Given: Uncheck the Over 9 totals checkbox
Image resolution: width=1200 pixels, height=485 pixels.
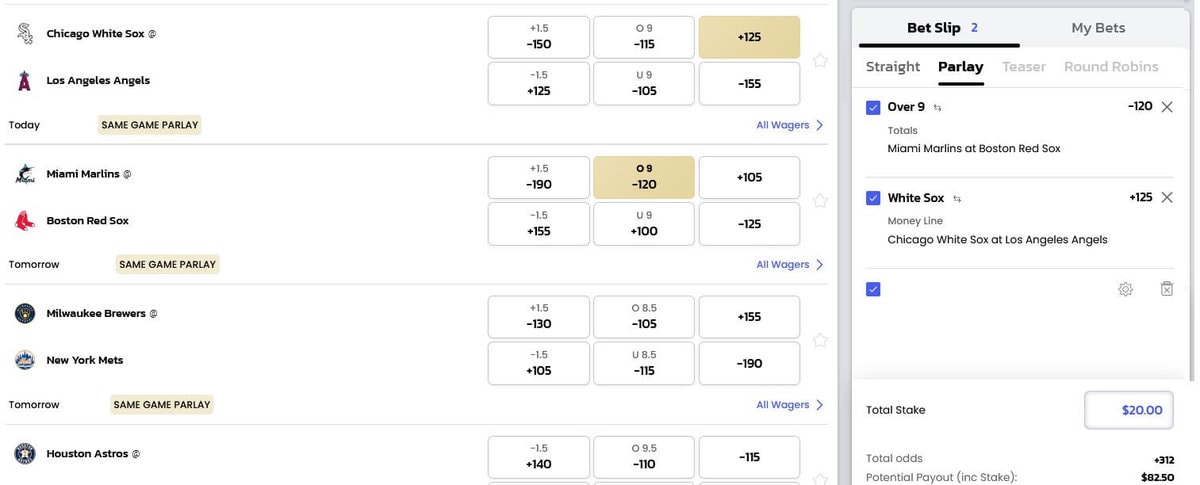Looking at the screenshot, I should 873,107.
